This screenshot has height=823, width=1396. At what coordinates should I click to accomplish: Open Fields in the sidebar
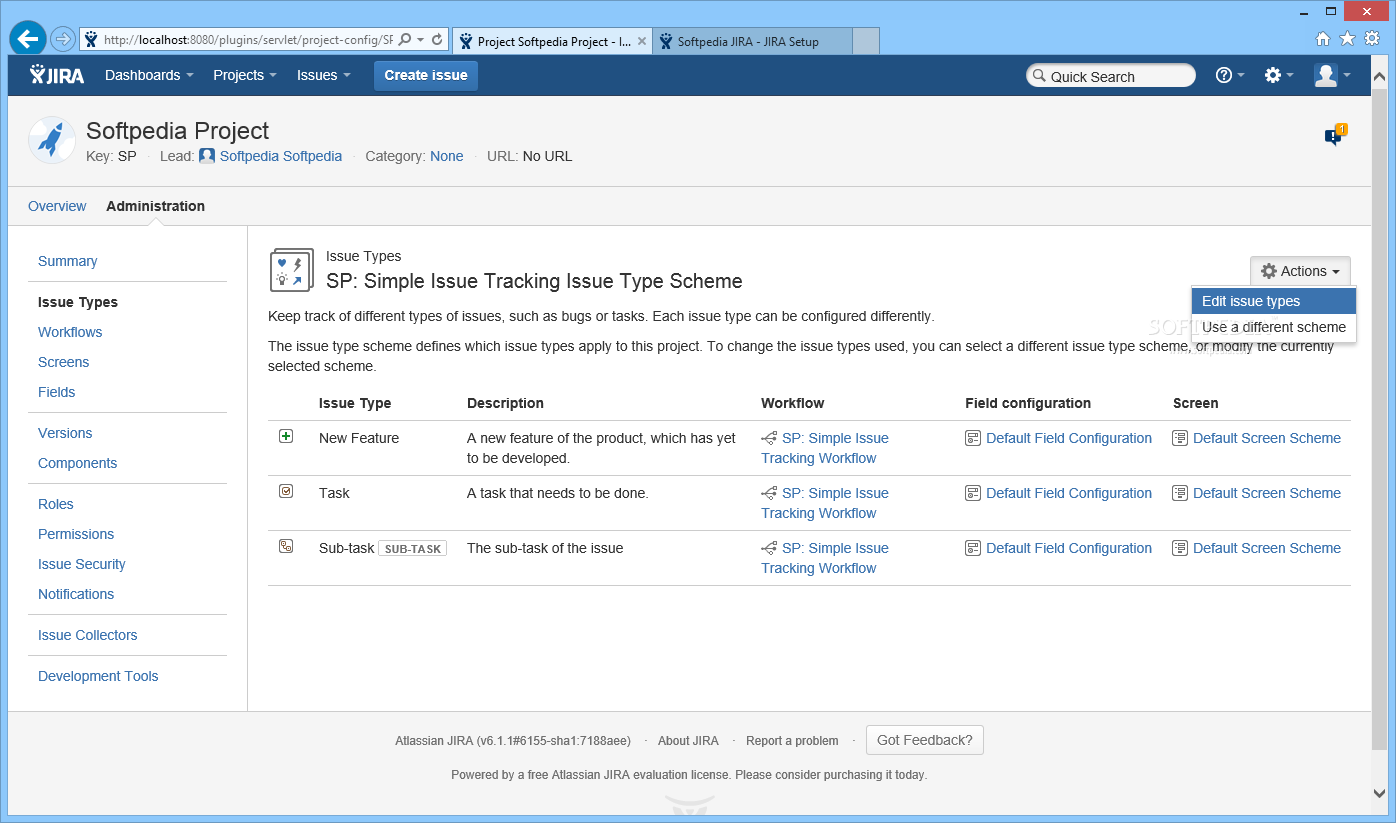click(x=57, y=392)
